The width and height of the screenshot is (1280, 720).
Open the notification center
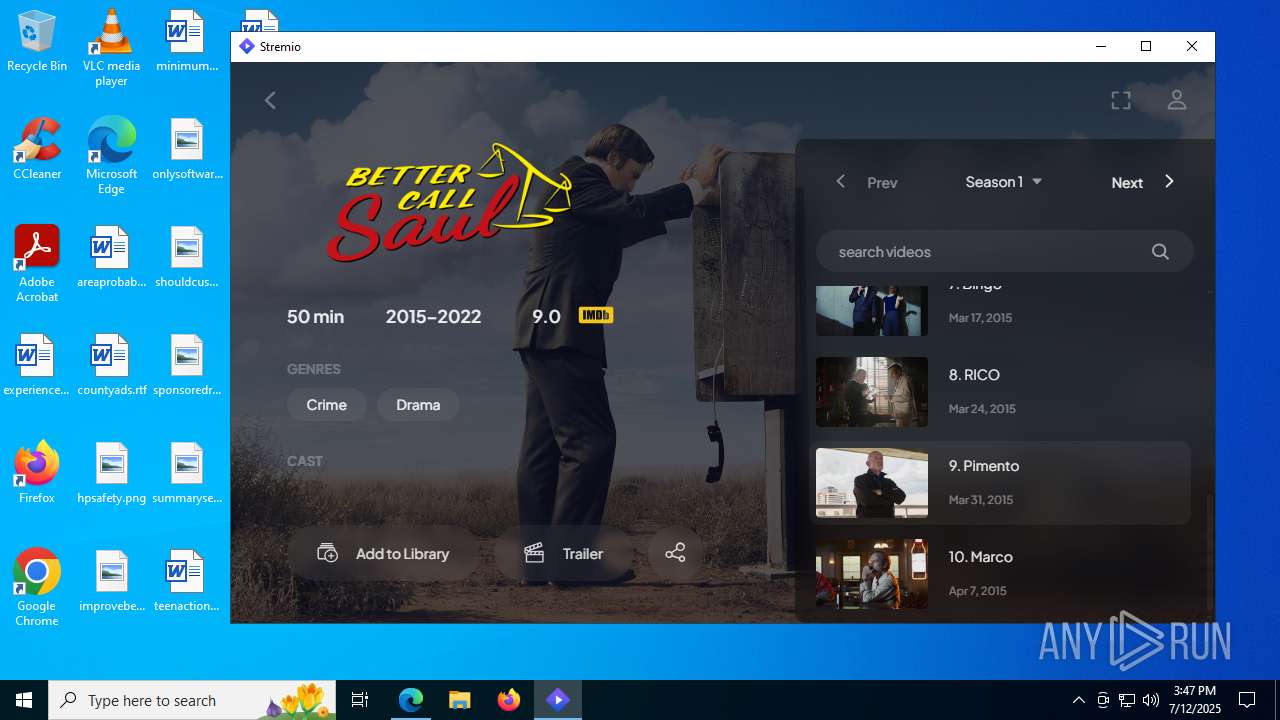click(x=1247, y=700)
